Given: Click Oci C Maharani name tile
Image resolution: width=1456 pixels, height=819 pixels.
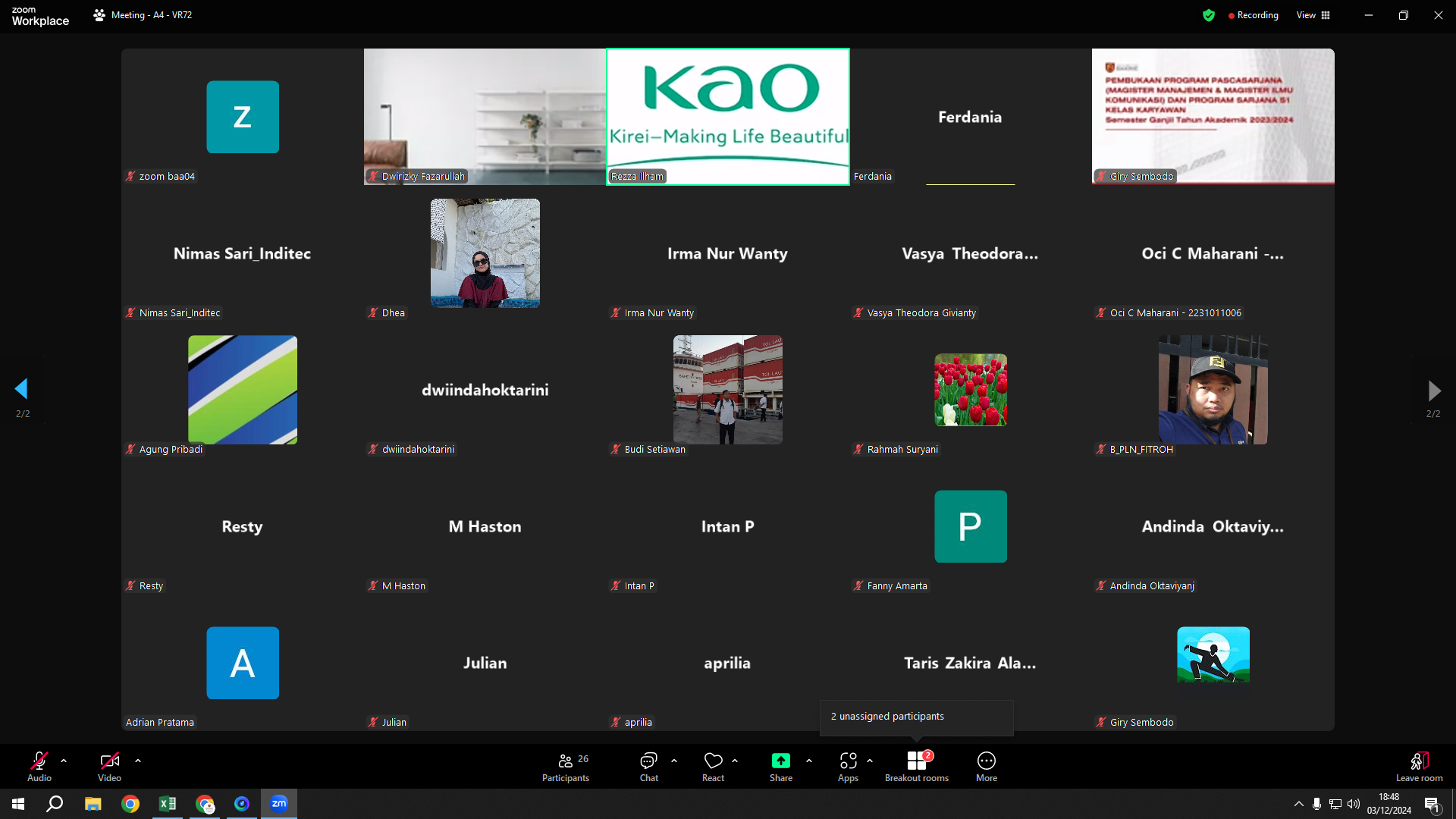Looking at the screenshot, I should pyautogui.click(x=1213, y=253).
